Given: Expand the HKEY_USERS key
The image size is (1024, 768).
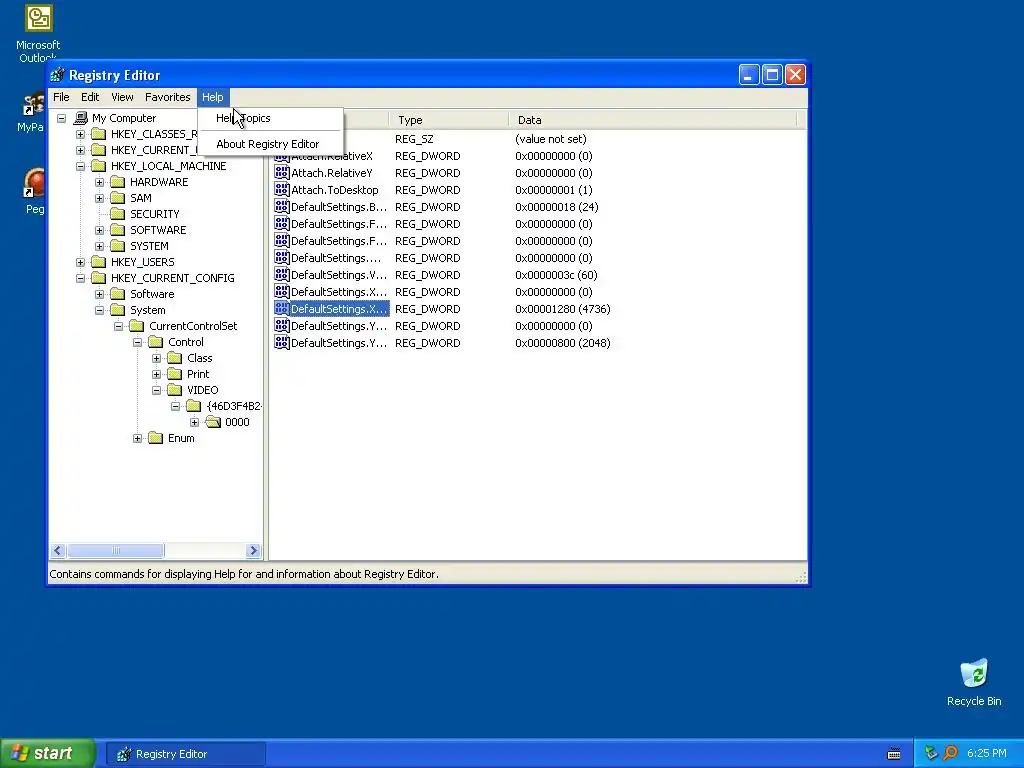Looking at the screenshot, I should pos(80,262).
